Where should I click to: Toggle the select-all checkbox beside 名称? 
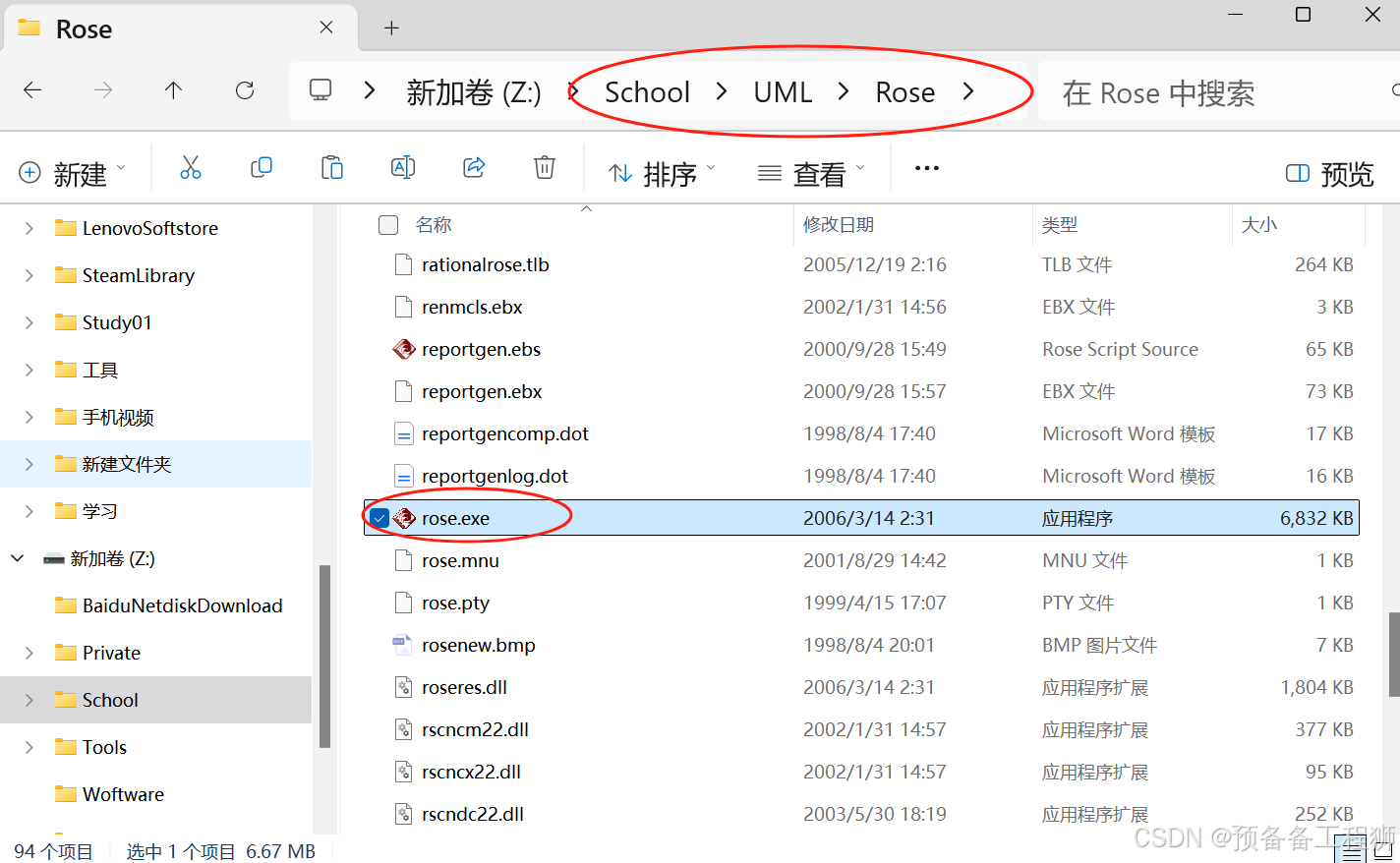(x=388, y=225)
